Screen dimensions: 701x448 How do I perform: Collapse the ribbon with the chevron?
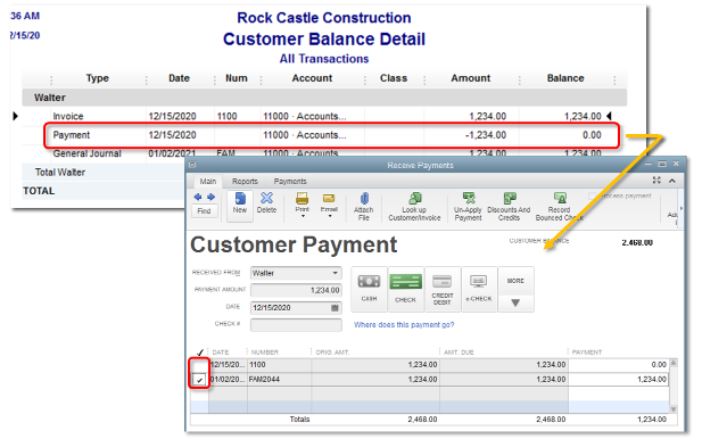point(672,181)
